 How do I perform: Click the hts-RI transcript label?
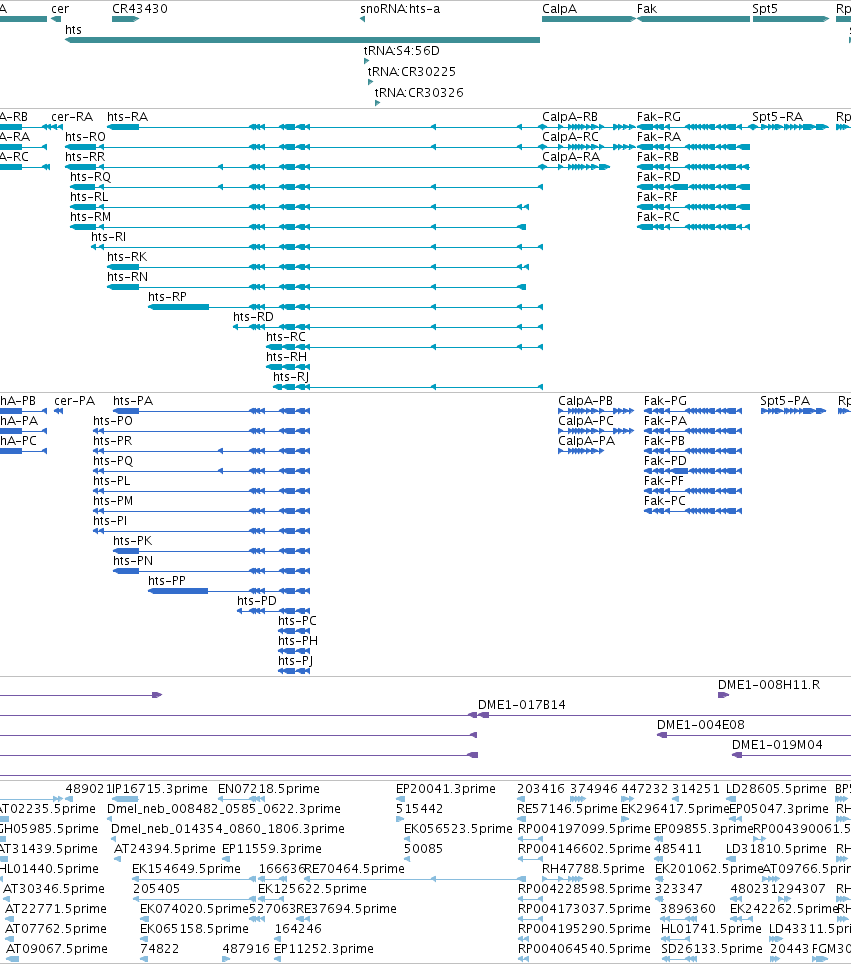click(x=108, y=237)
